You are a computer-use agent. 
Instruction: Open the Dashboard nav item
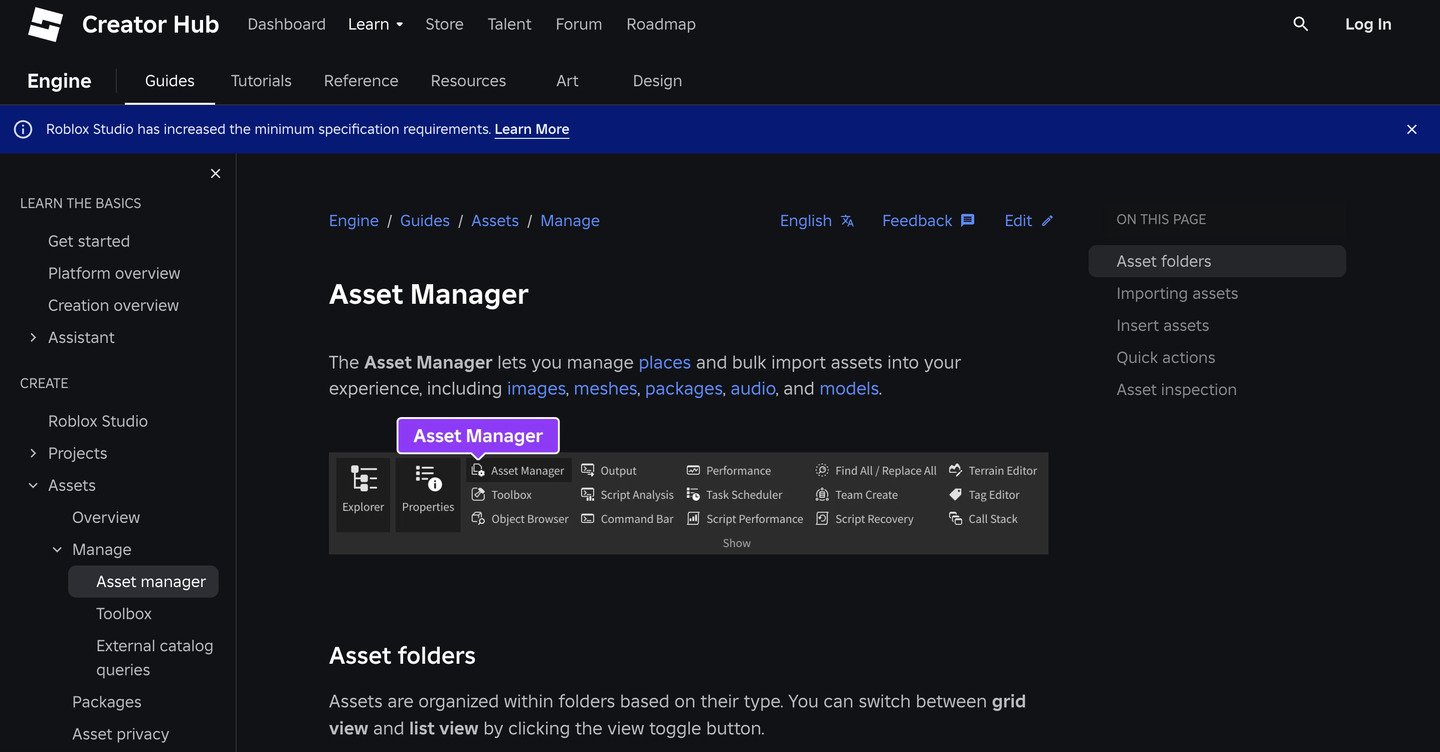pos(286,24)
